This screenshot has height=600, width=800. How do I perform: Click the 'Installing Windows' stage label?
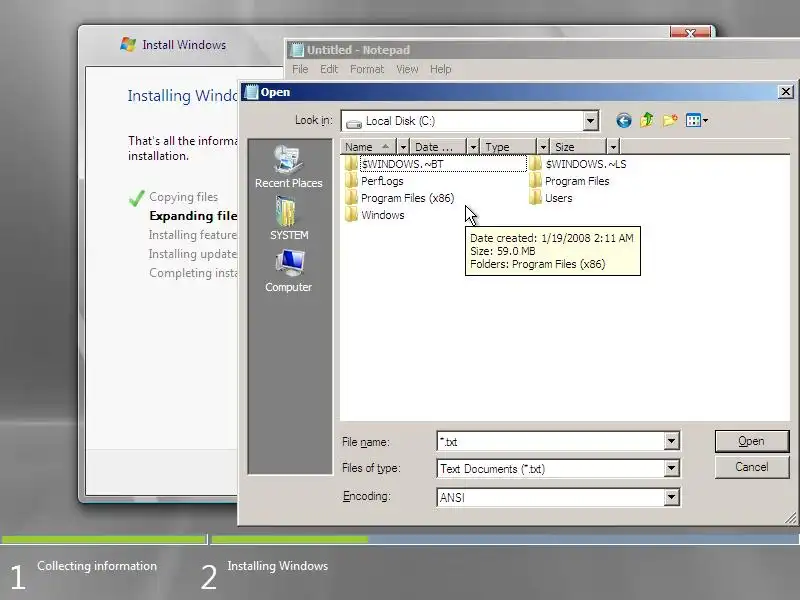click(x=278, y=566)
